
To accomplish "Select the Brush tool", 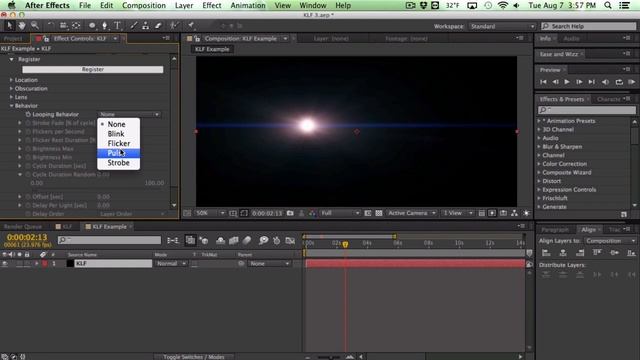I will pos(133,26).
